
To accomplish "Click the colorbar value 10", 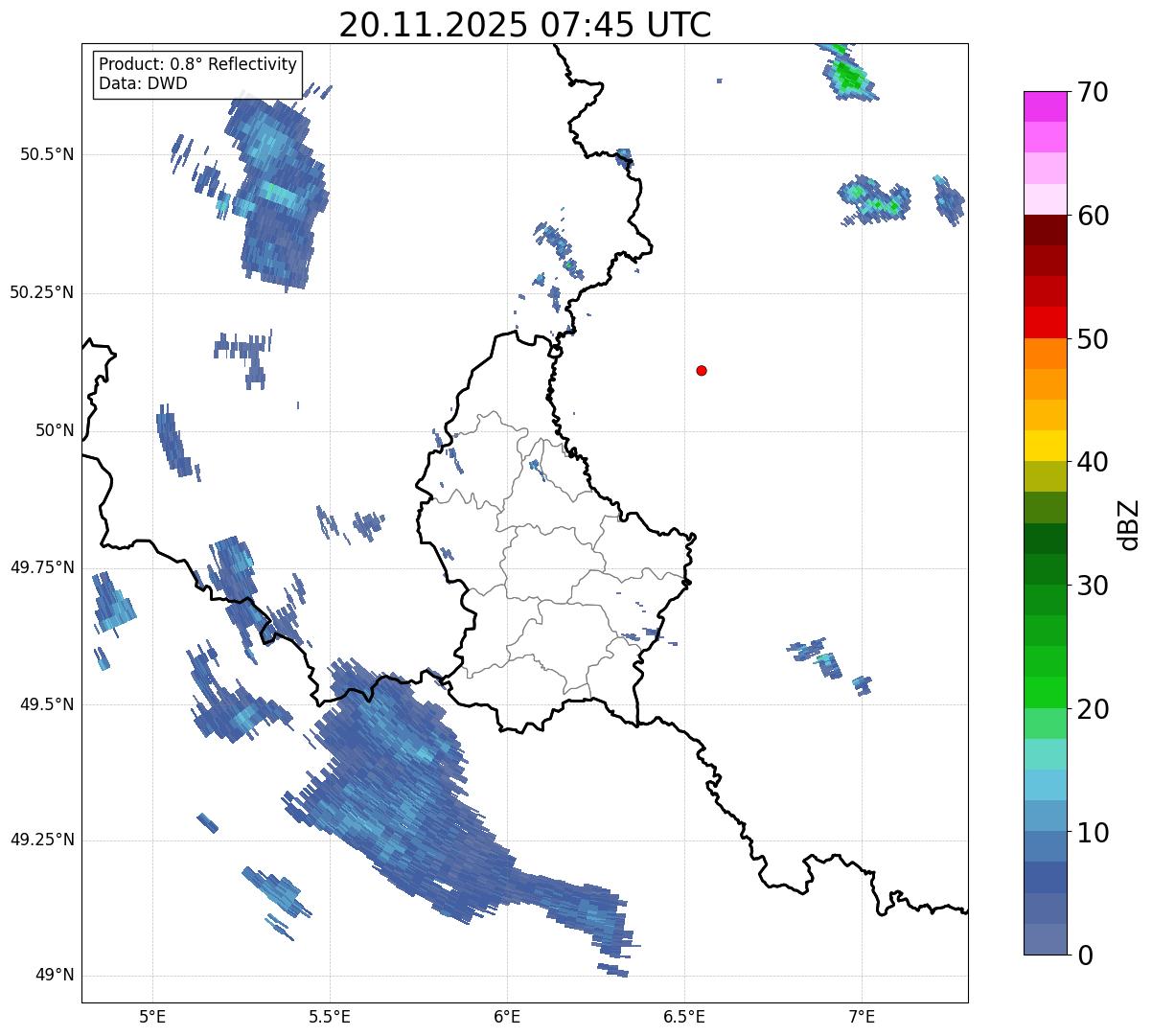I will coord(1094,832).
